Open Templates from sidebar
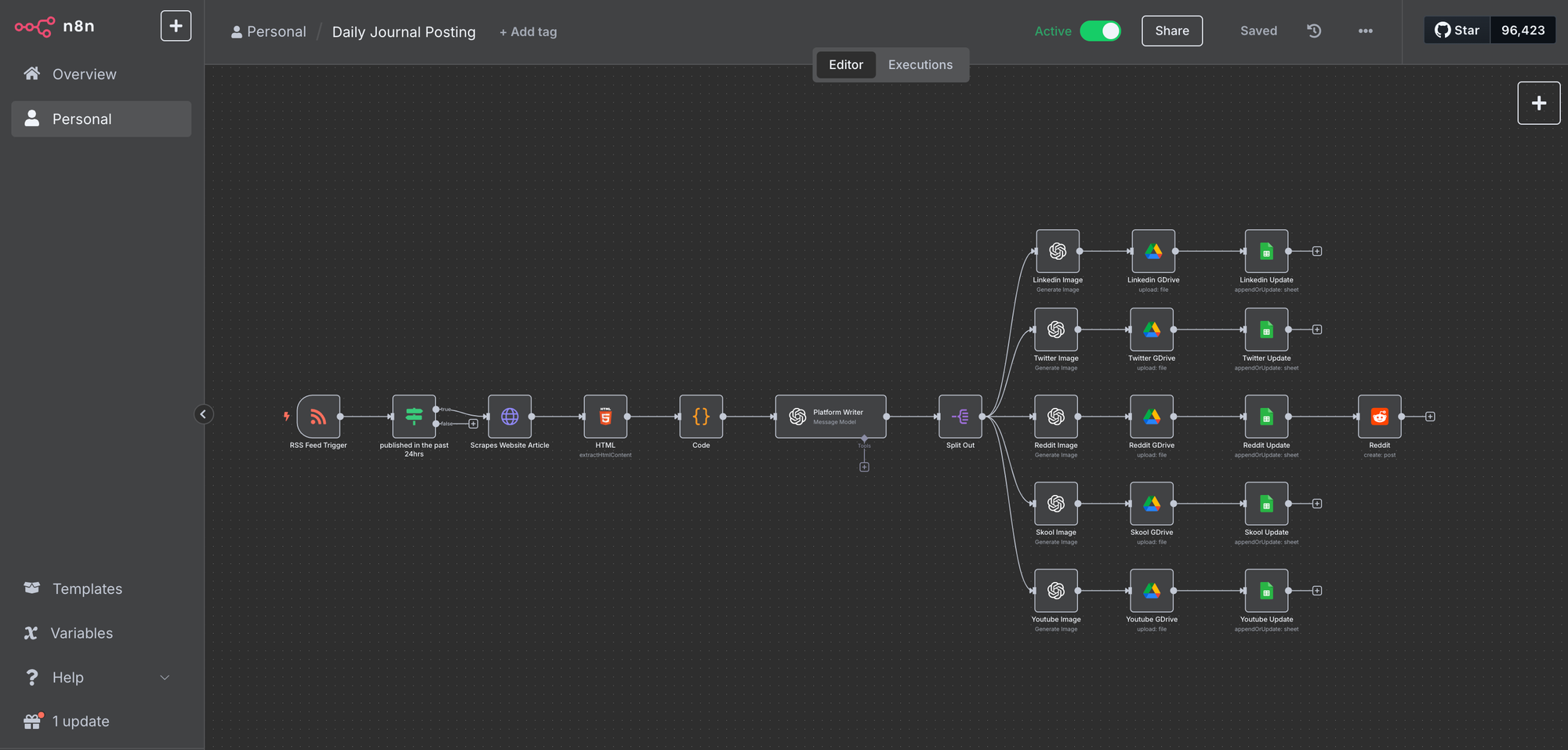 tap(101, 588)
